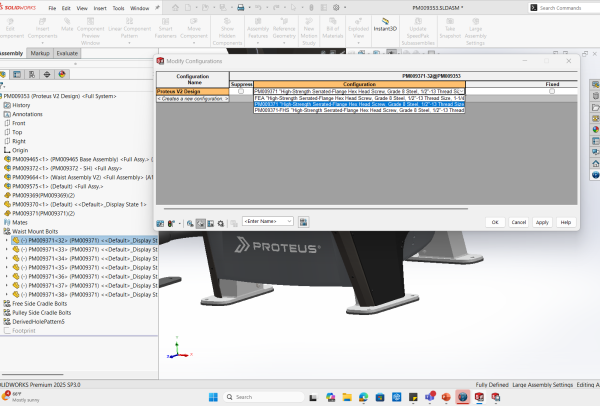Click the New document icon
Image resolution: width=600 pixels, height=406 pixels.
(188, 8)
